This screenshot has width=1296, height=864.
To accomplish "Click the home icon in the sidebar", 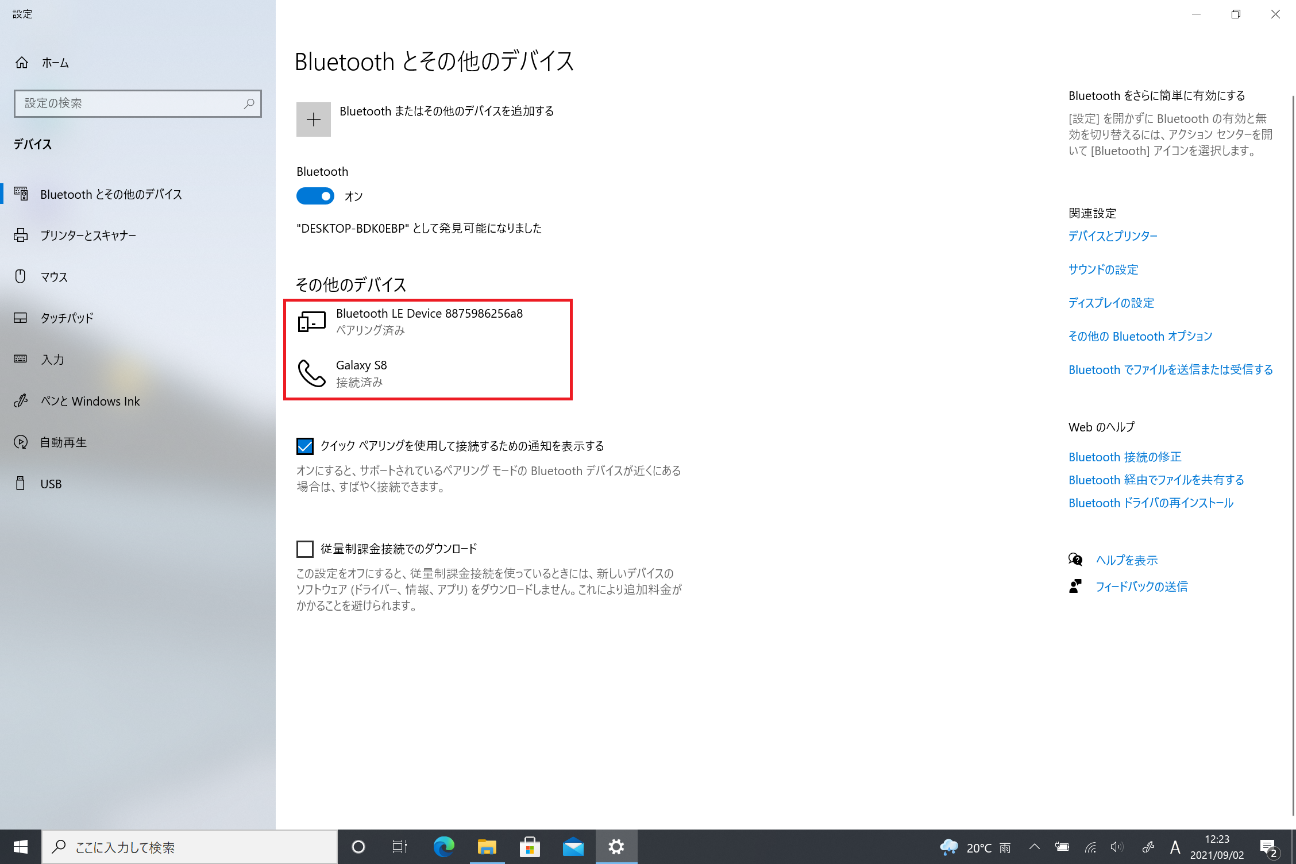I will click(x=21, y=62).
